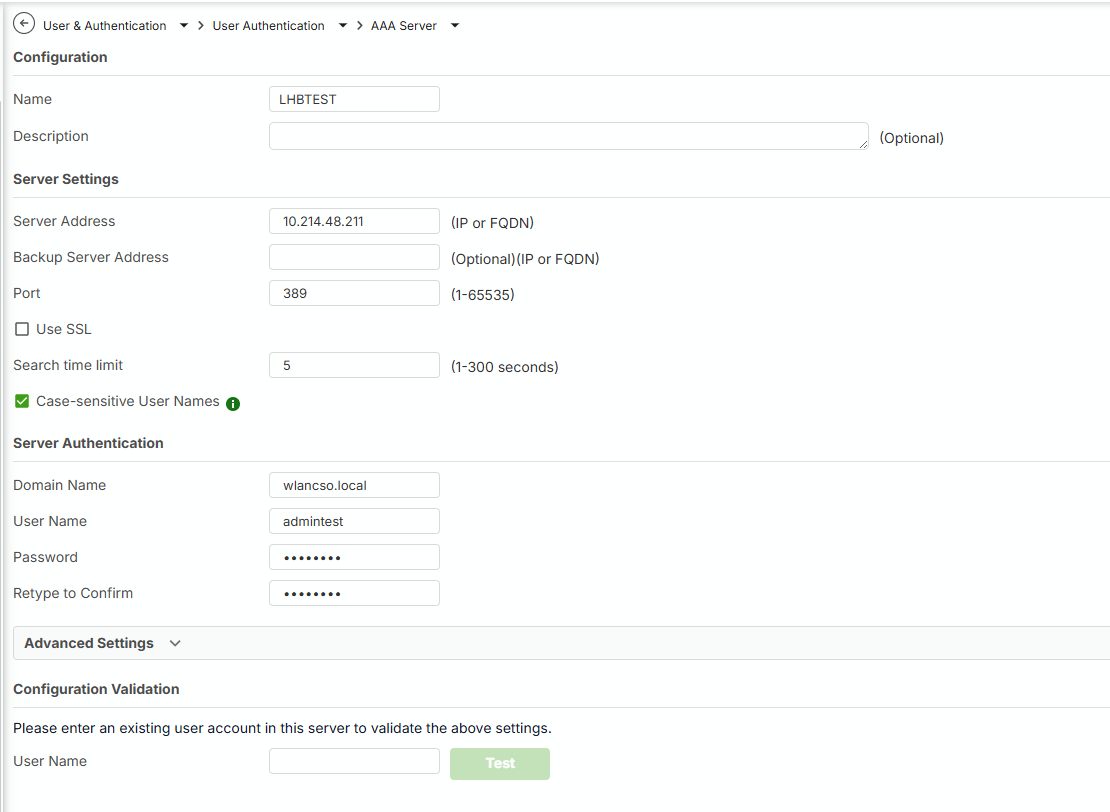
Task: Click the '(Optional)(IP or FQDN)' hint text
Action: [x=525, y=259]
